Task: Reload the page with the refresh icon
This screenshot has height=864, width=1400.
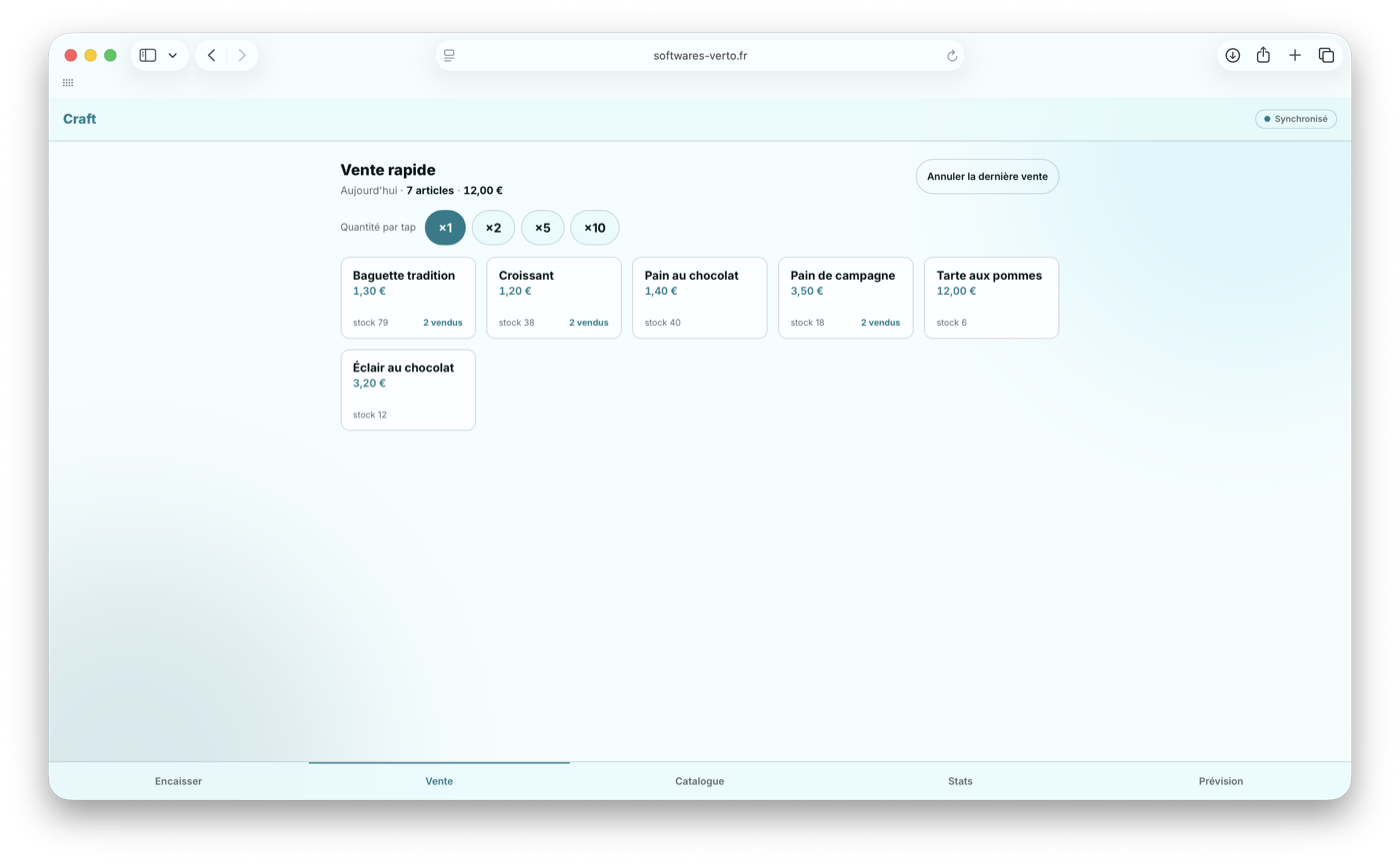Action: [952, 56]
